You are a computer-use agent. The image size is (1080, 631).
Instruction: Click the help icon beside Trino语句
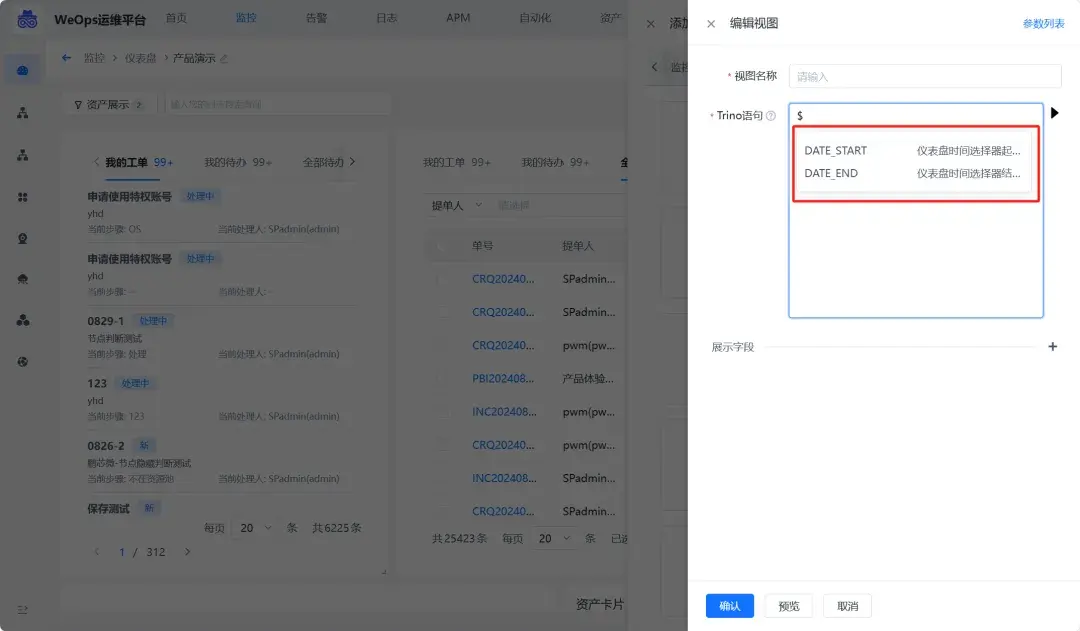(x=771, y=116)
